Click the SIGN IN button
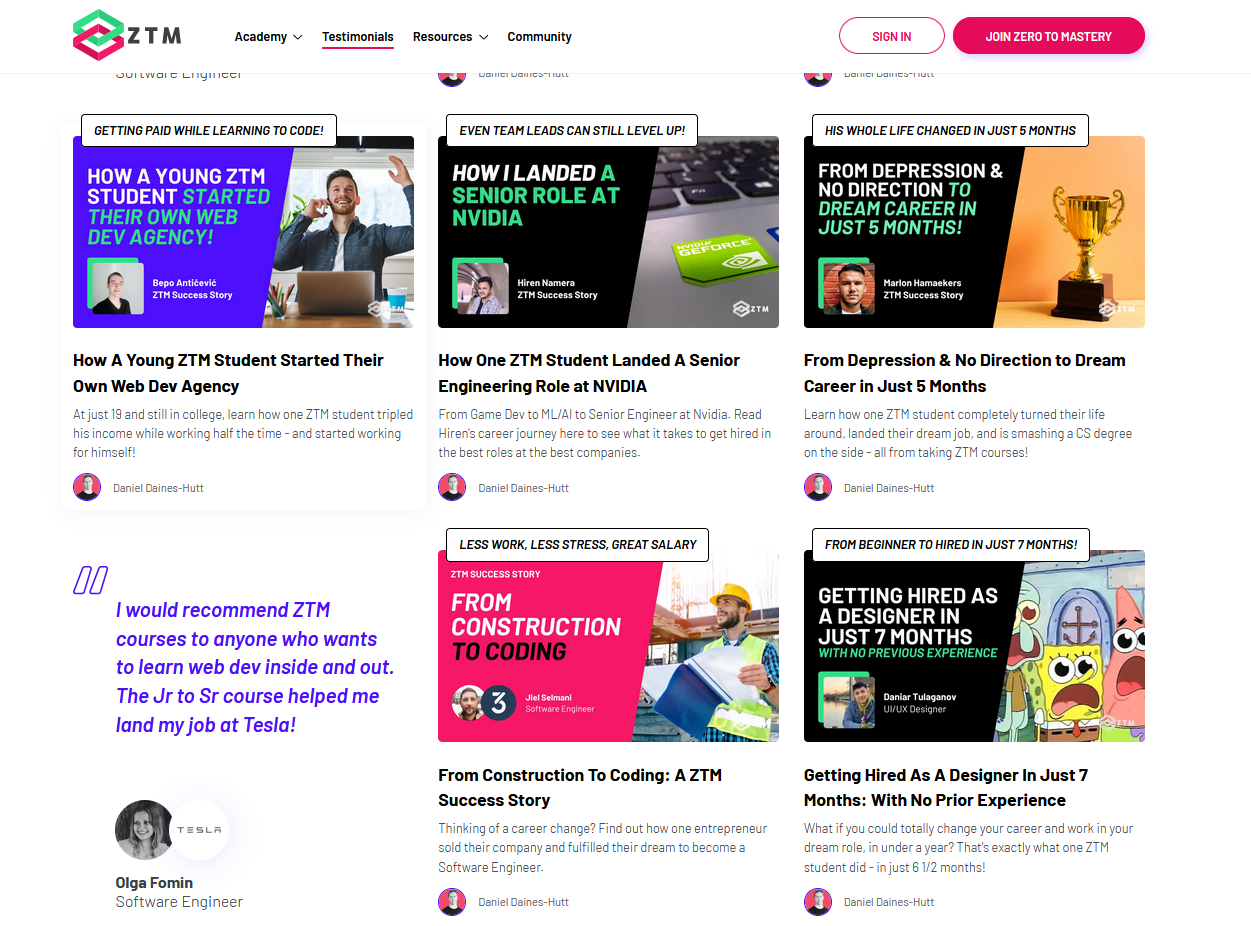 pos(891,36)
